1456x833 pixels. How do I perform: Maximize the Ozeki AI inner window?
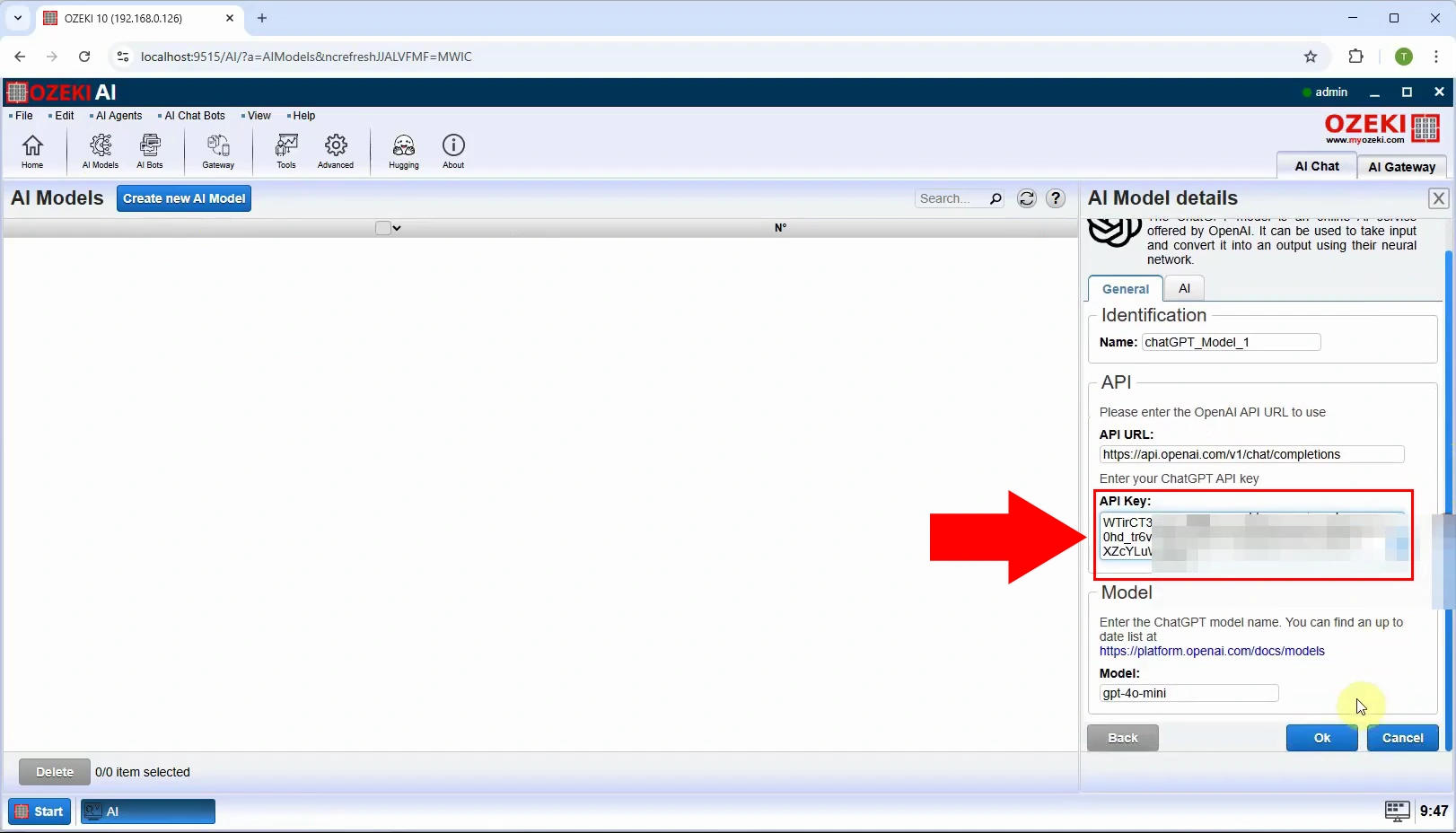pos(1407,92)
